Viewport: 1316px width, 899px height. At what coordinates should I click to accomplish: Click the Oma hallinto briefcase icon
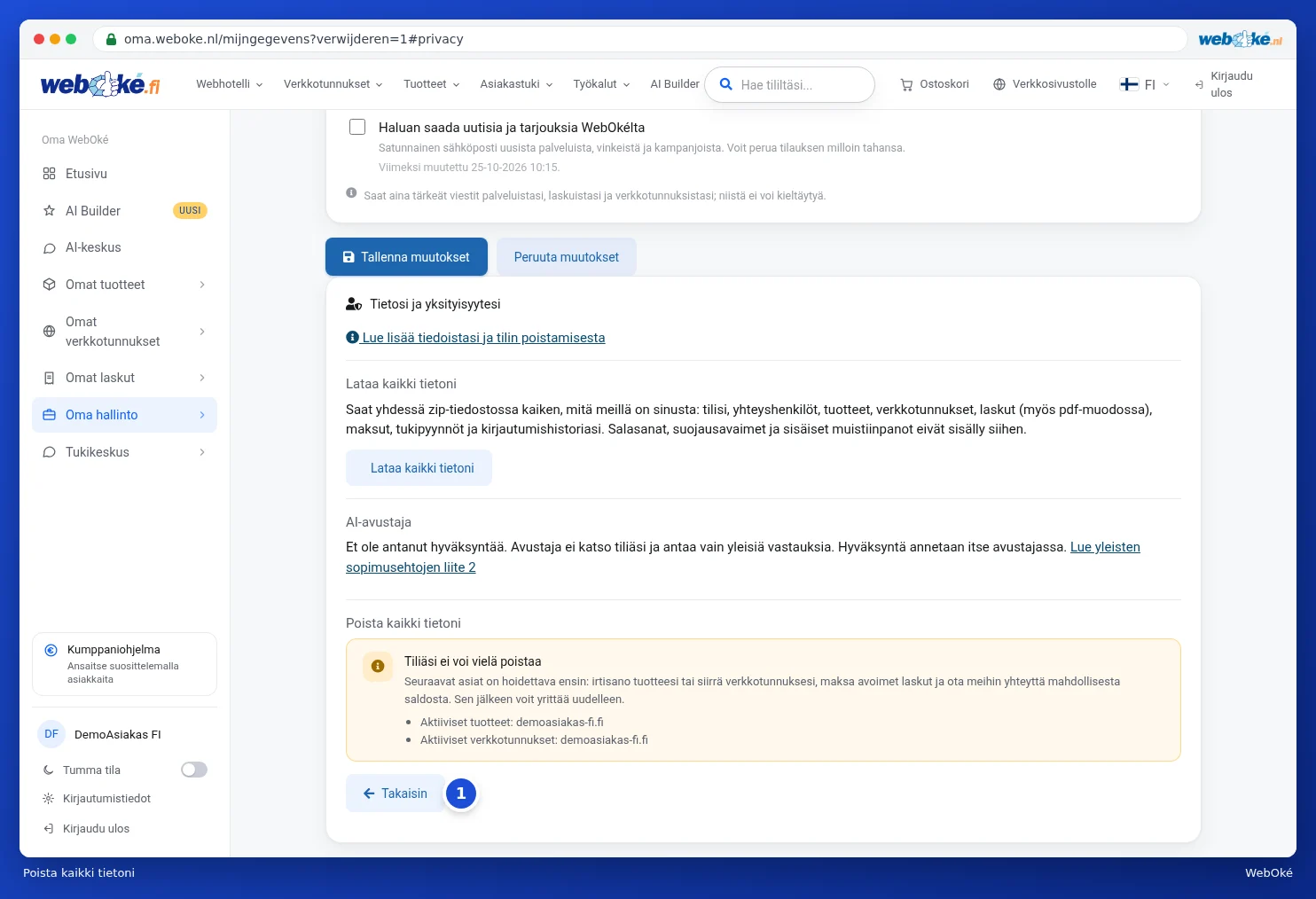pyautogui.click(x=50, y=415)
